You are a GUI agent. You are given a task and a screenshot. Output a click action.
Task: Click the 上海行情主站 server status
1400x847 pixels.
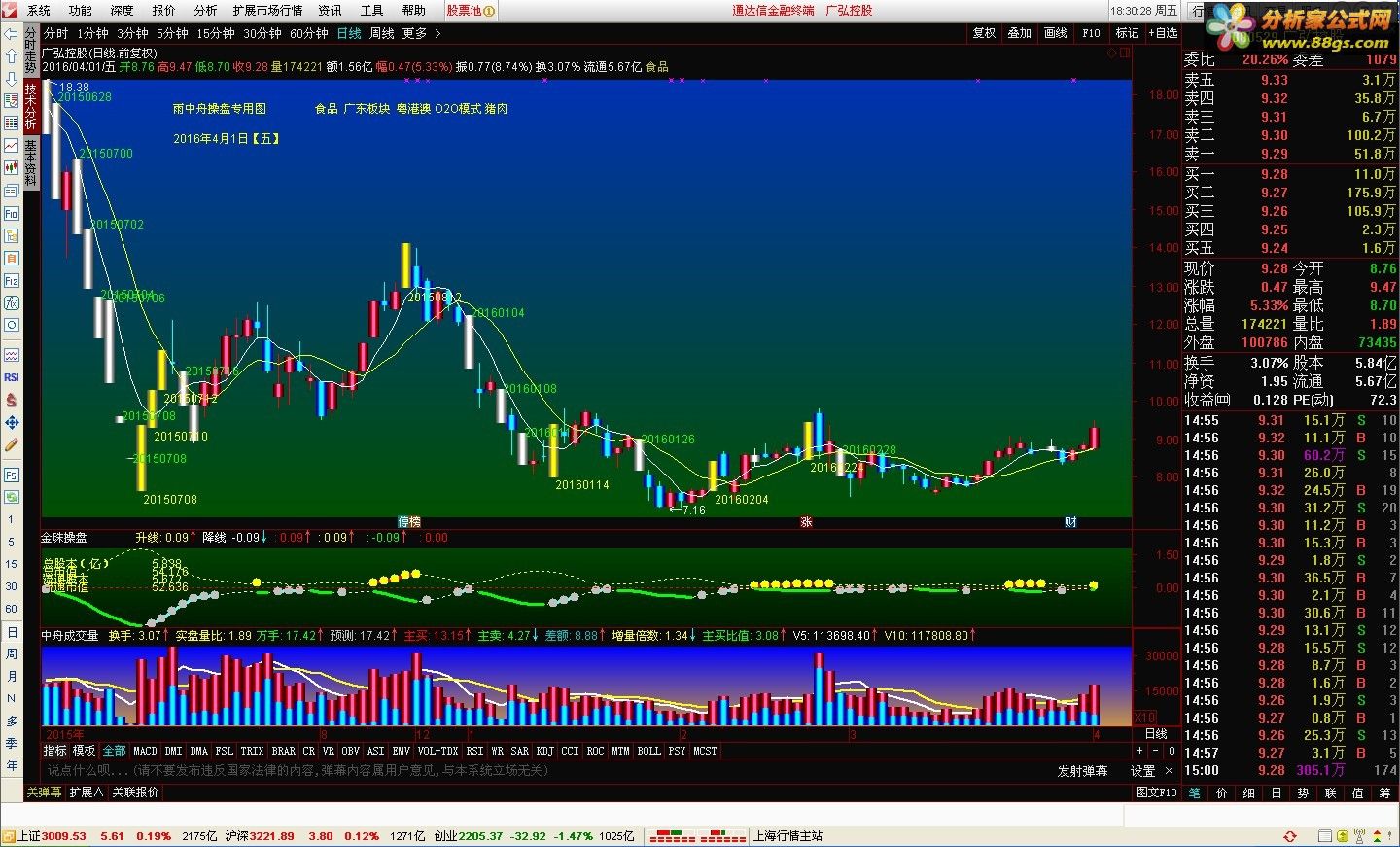tap(788, 836)
